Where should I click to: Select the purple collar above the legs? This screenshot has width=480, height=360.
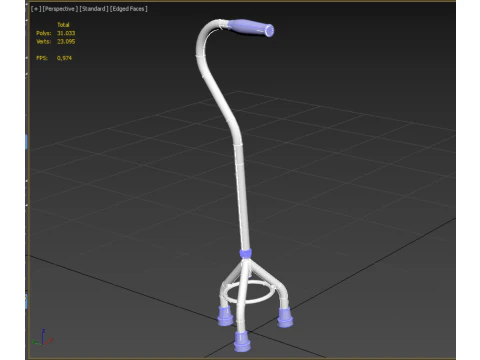(x=246, y=254)
